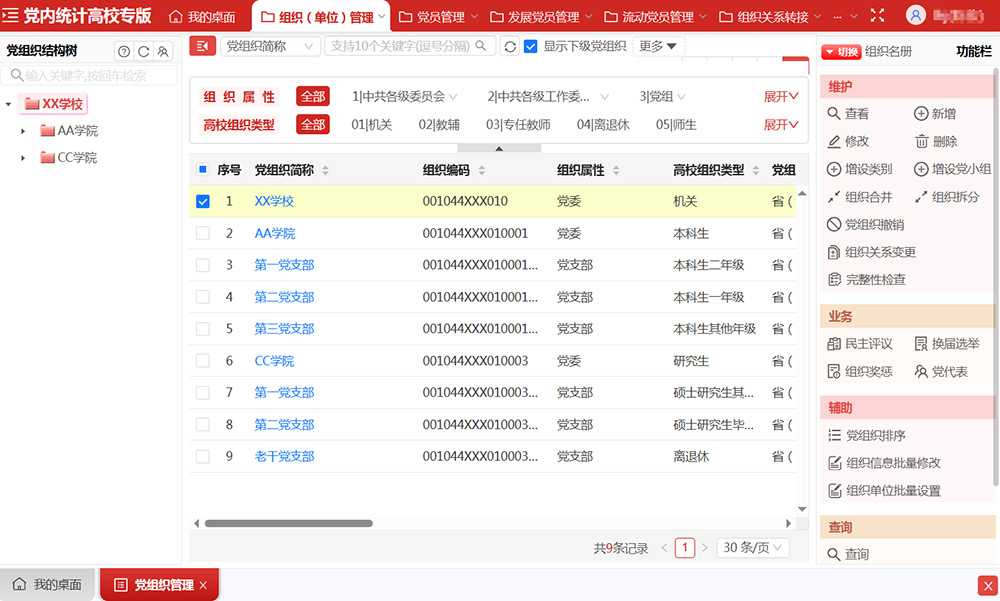Screen dimensions: 1000x601
Task: Expand the CC学院 tree node arrow
Action: coord(23,158)
